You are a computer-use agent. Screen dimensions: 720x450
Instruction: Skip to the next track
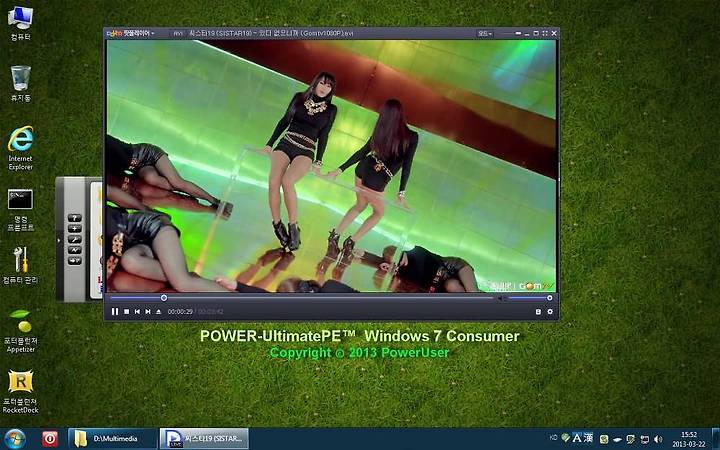click(x=148, y=311)
